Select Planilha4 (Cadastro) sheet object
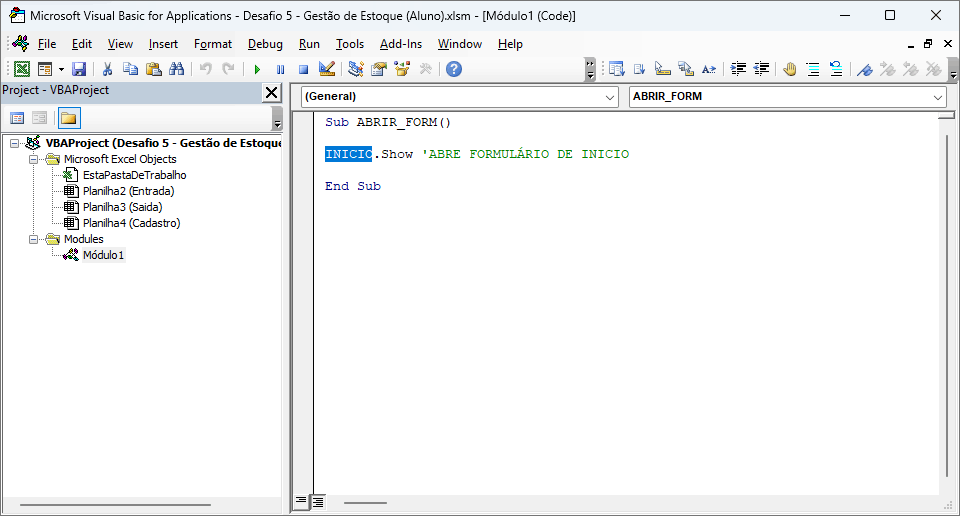 pos(132,223)
